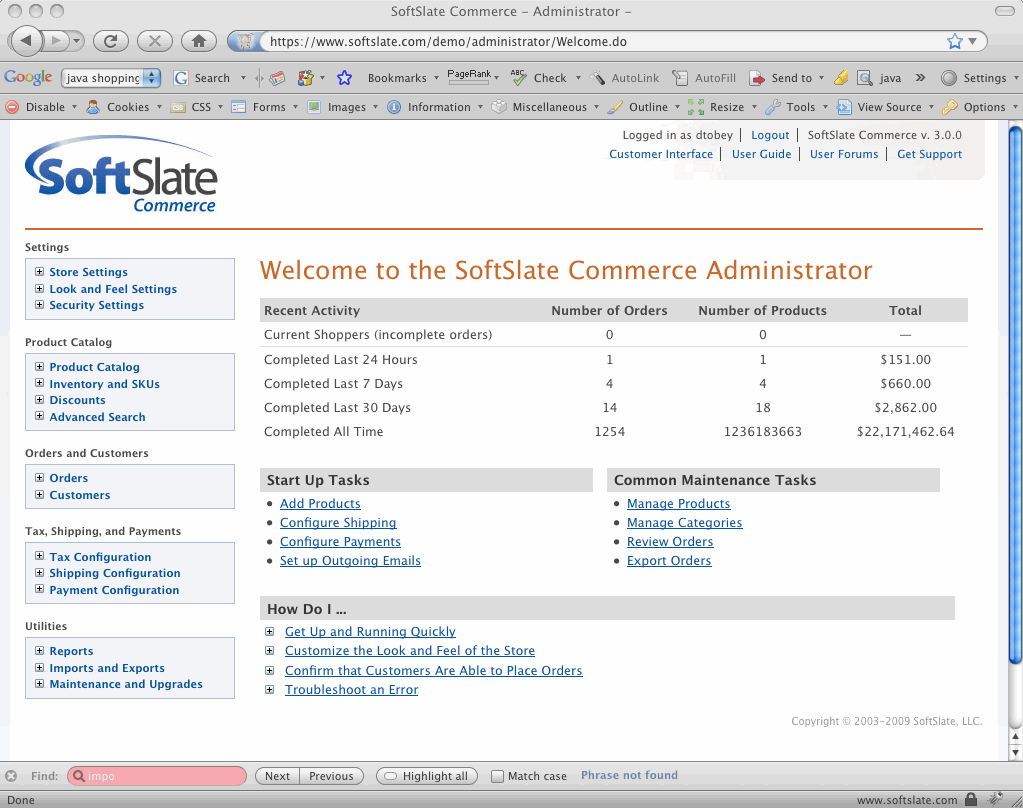Show more Google toolbar items with chevron
Screen dimensions: 1023x808
920,78
